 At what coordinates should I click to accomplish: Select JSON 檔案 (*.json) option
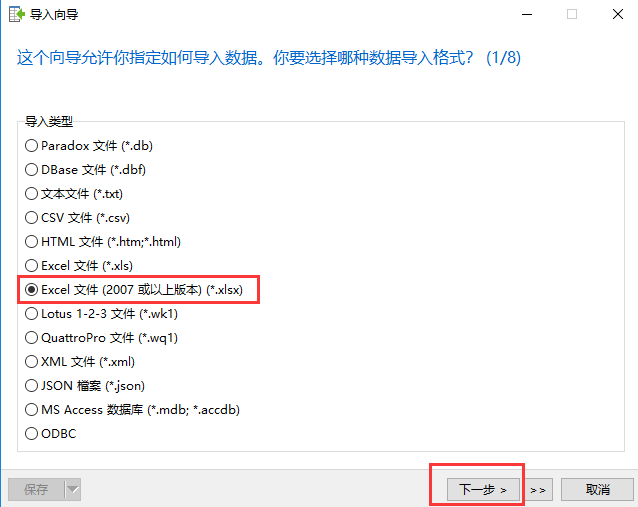coord(85,386)
